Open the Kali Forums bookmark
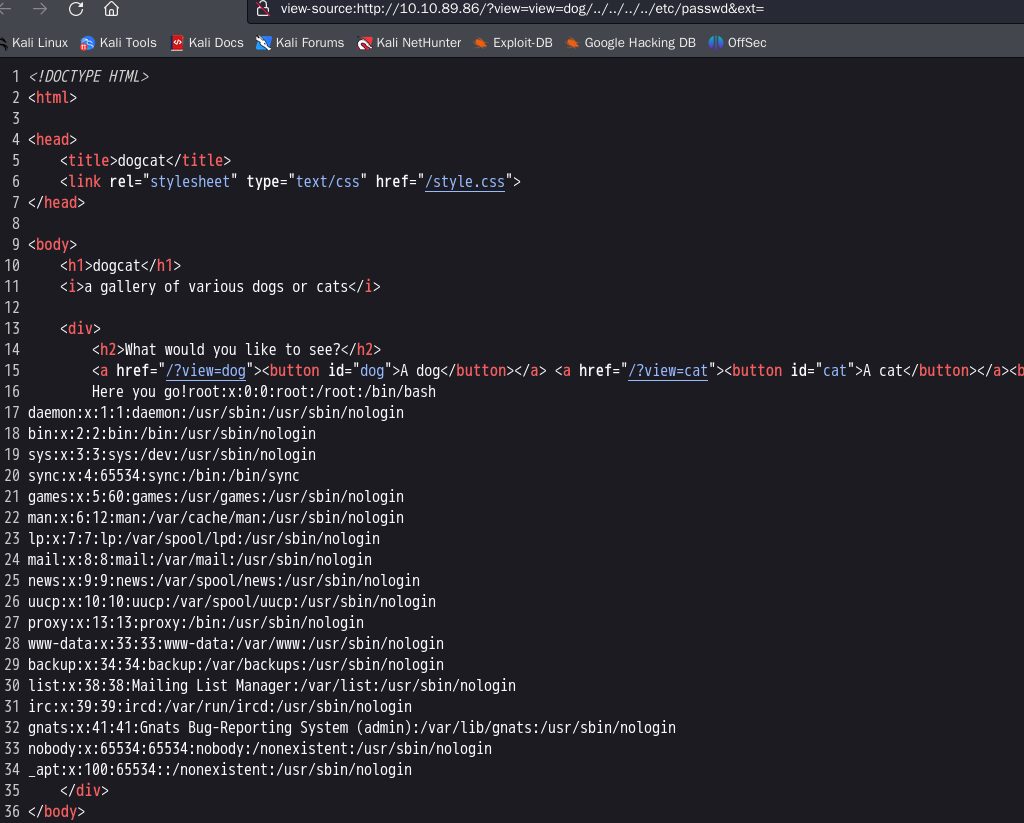 click(300, 42)
